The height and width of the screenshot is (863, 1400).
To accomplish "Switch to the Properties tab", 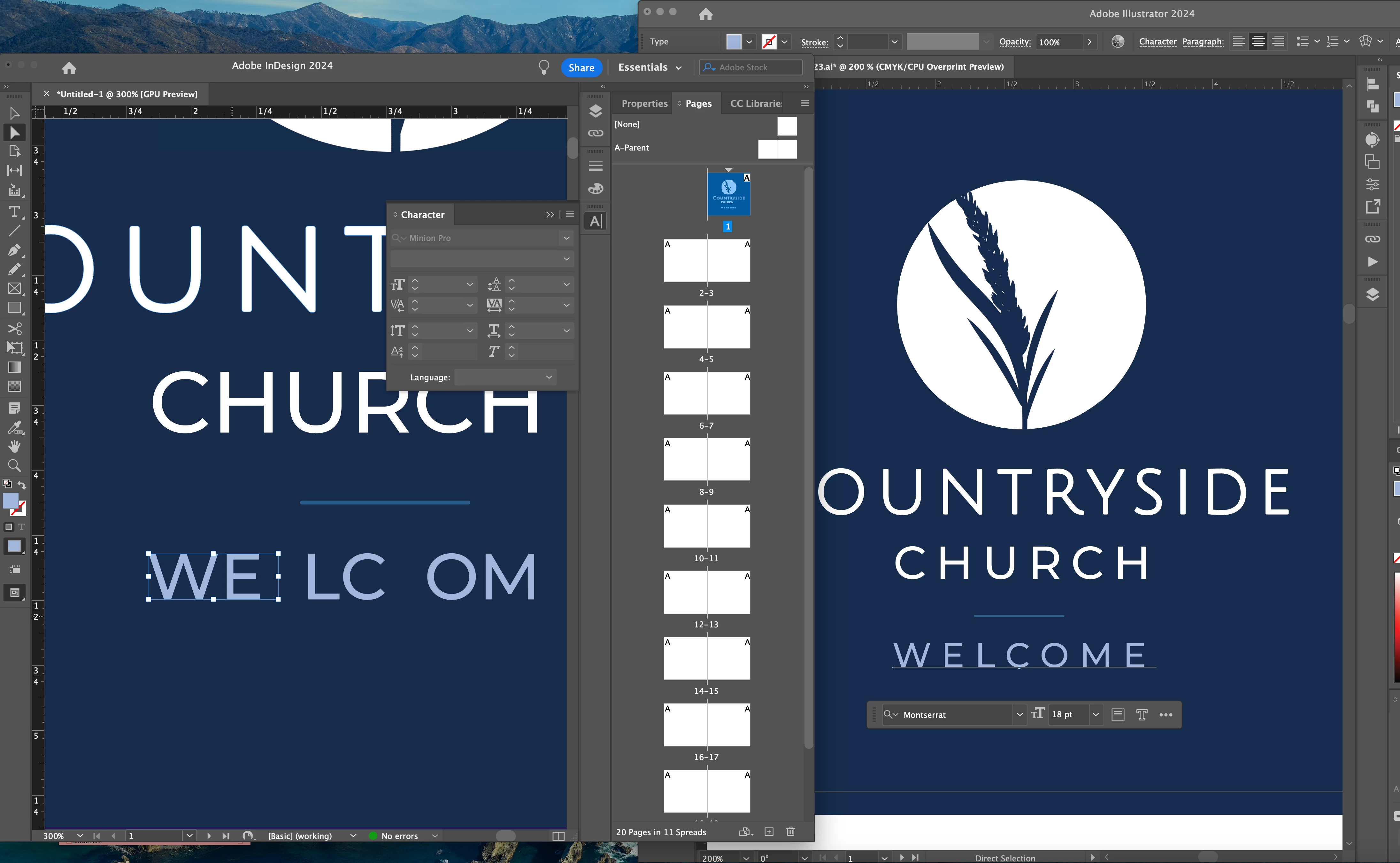I will point(644,103).
